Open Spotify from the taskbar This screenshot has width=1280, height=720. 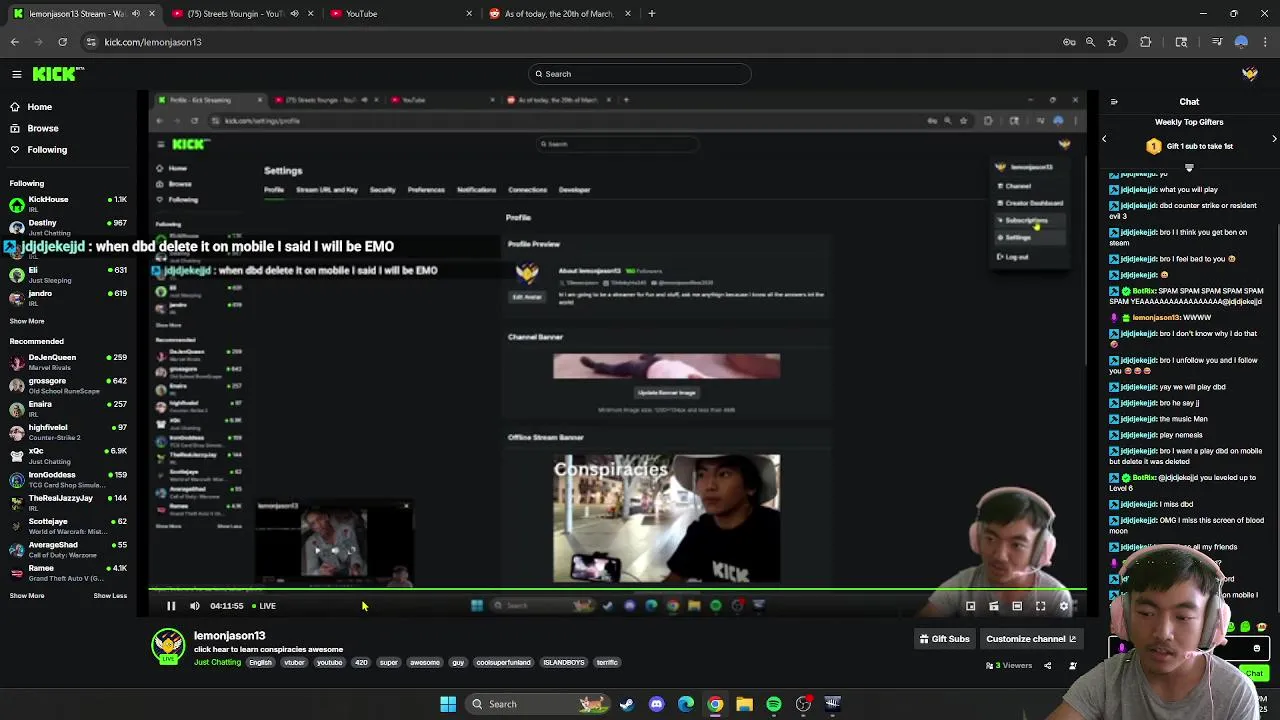(774, 704)
